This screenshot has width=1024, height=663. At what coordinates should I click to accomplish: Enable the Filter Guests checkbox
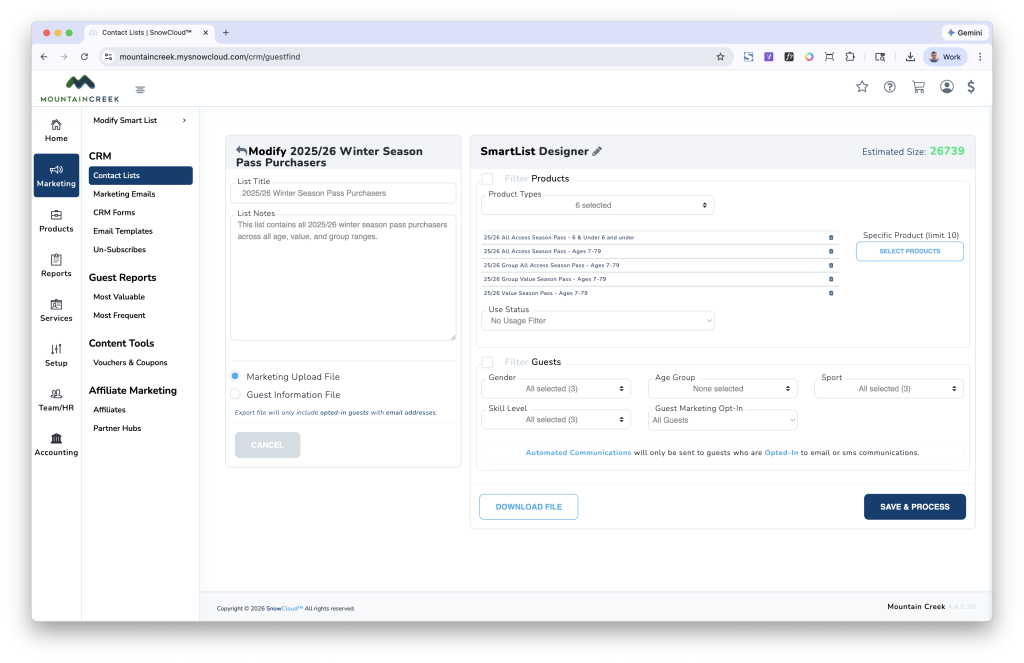coord(487,362)
